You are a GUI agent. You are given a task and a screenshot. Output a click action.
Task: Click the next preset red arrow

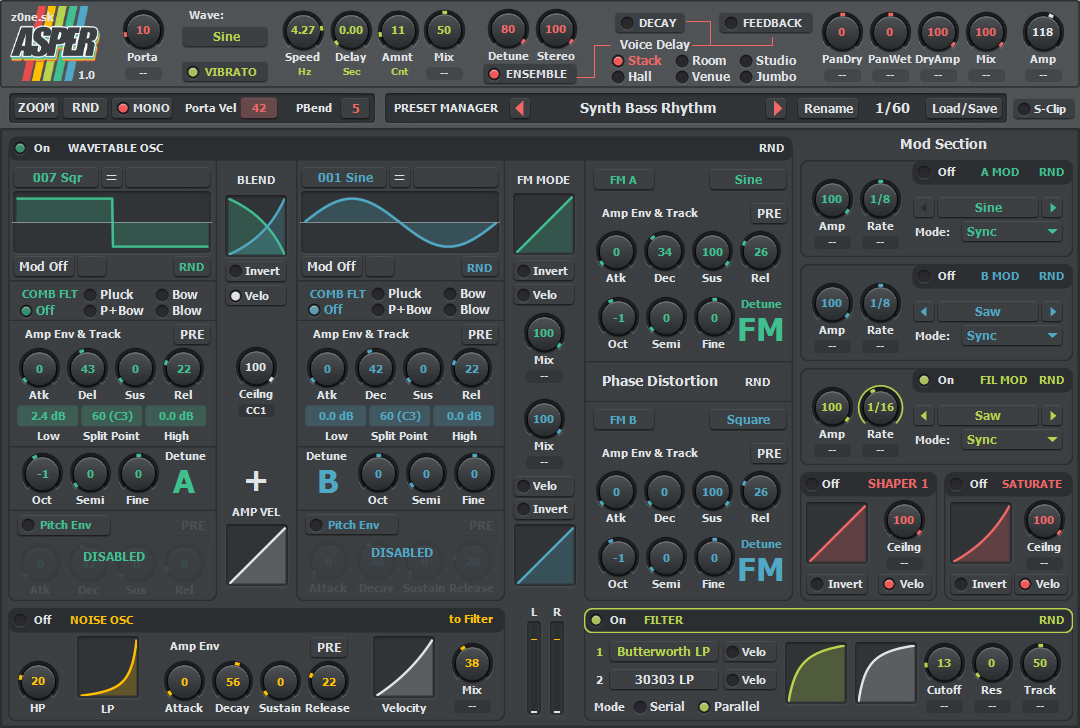tap(778, 108)
